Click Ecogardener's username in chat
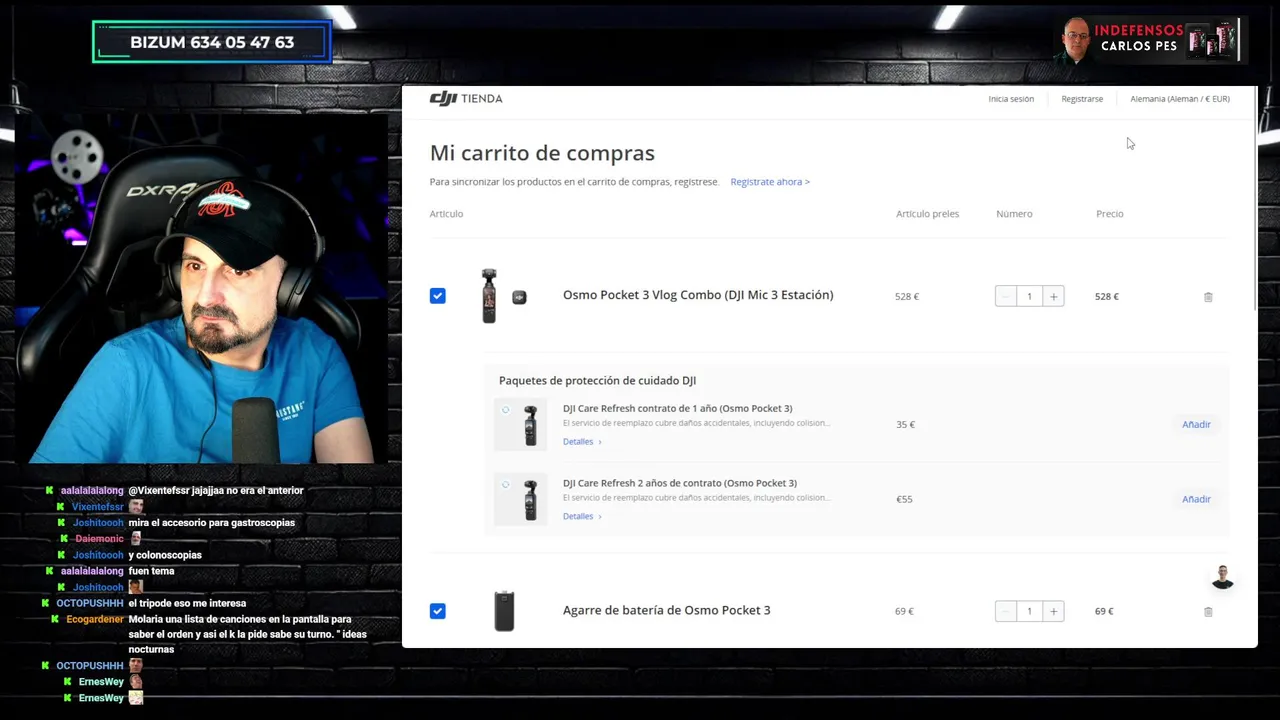The width and height of the screenshot is (1280, 720). pos(95,620)
